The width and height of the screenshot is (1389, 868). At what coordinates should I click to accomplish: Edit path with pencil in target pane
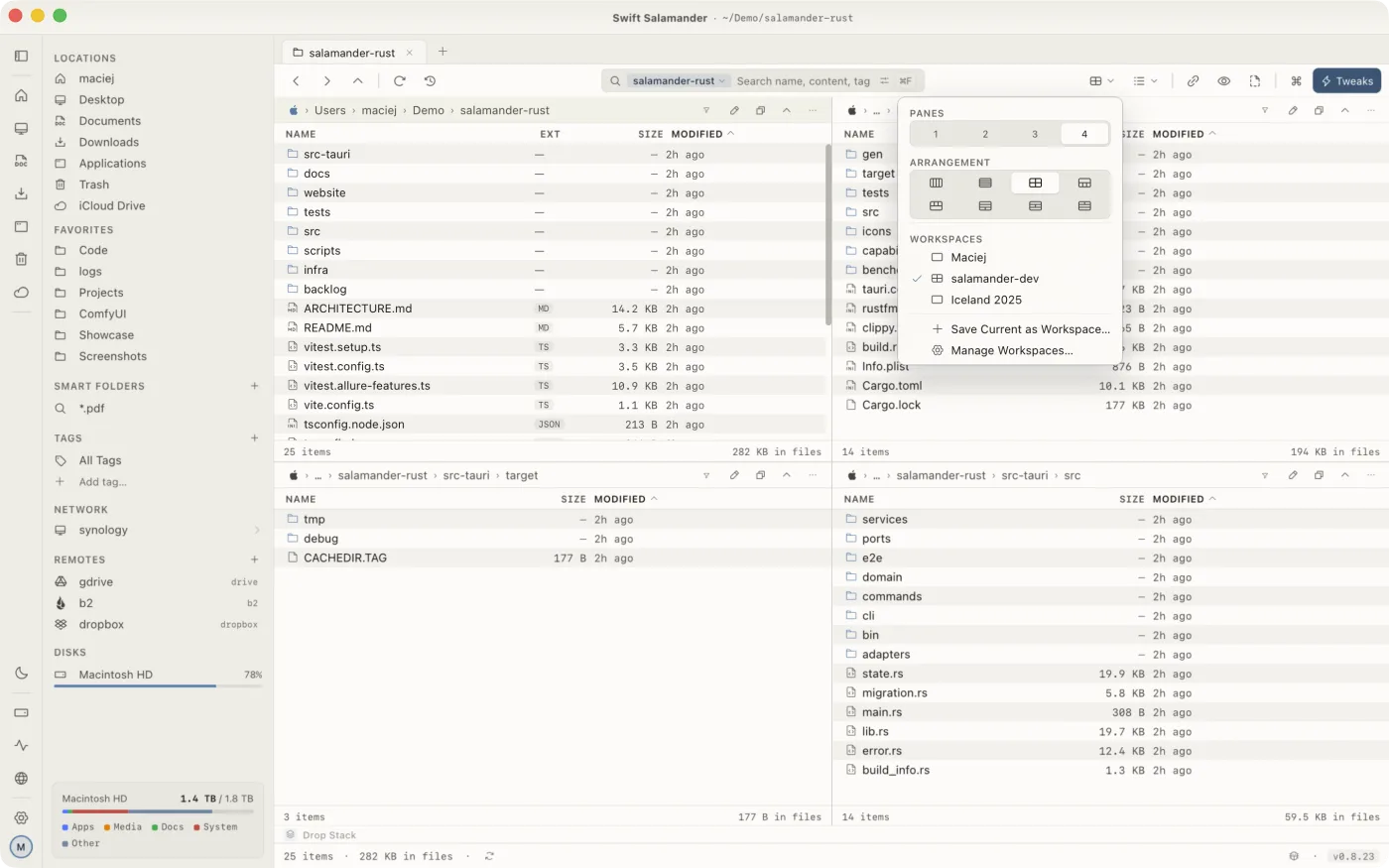734,475
